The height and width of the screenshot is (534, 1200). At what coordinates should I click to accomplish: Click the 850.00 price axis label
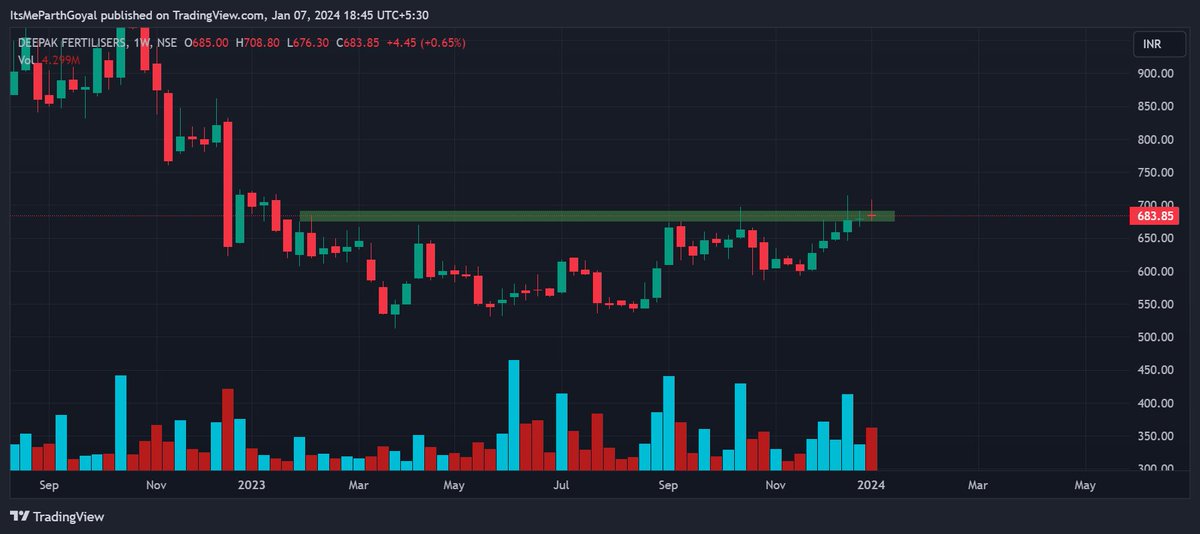[x=1155, y=106]
